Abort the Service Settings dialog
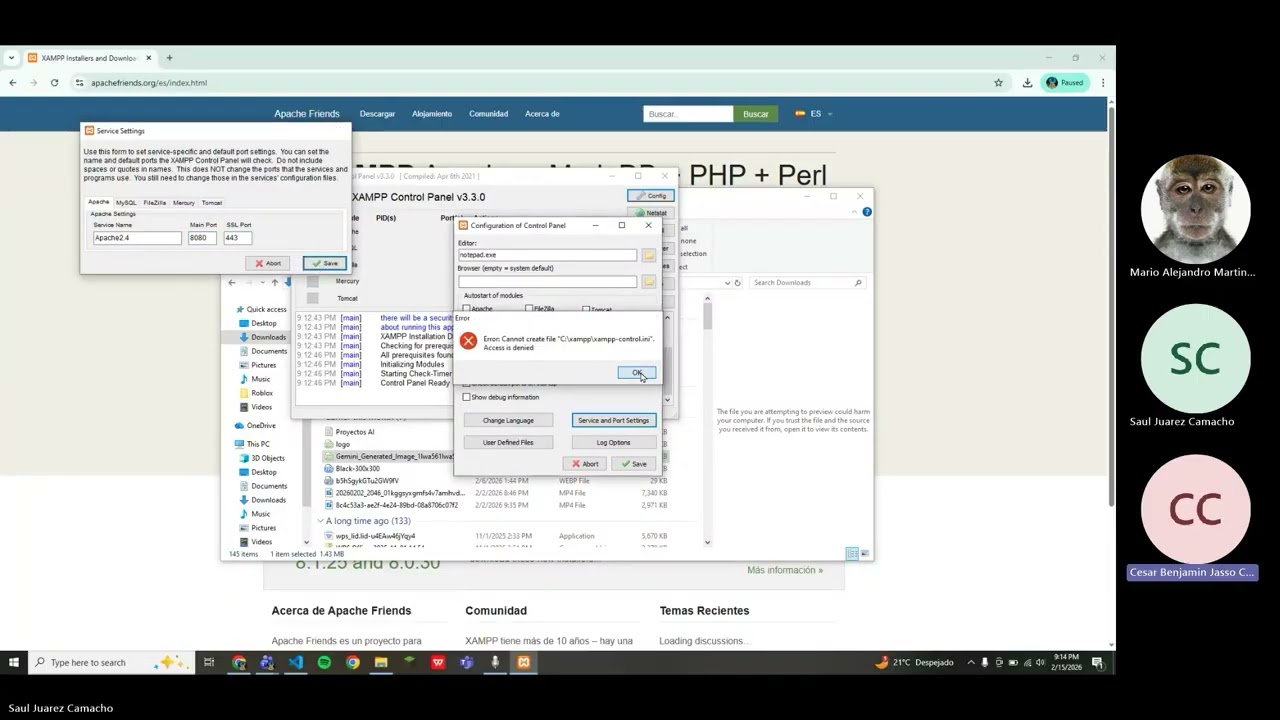Viewport: 1280px width, 720px height. [268, 263]
